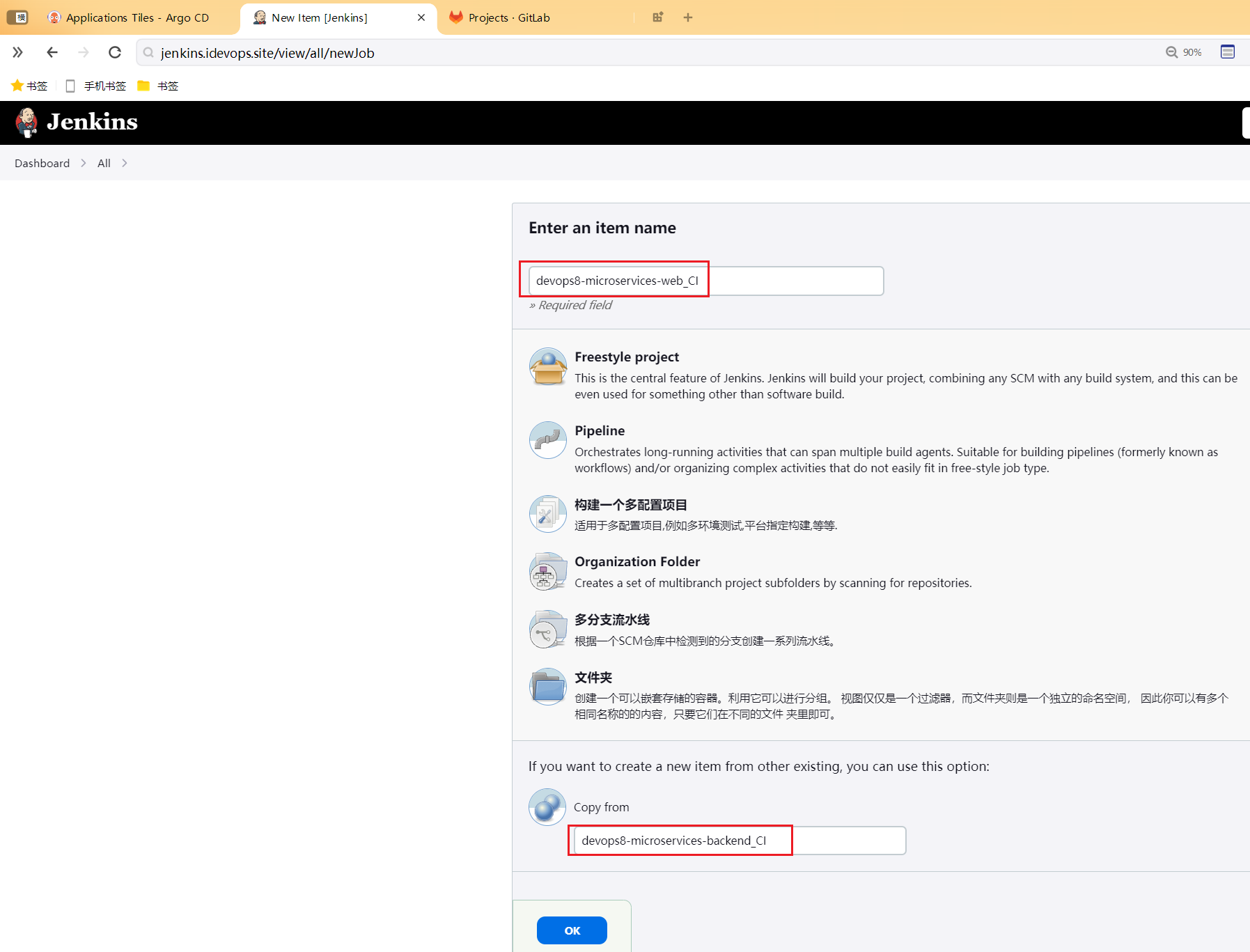Expand chevron after Dashboard breadcrumb
Image resolution: width=1250 pixels, height=952 pixels.
tap(84, 163)
